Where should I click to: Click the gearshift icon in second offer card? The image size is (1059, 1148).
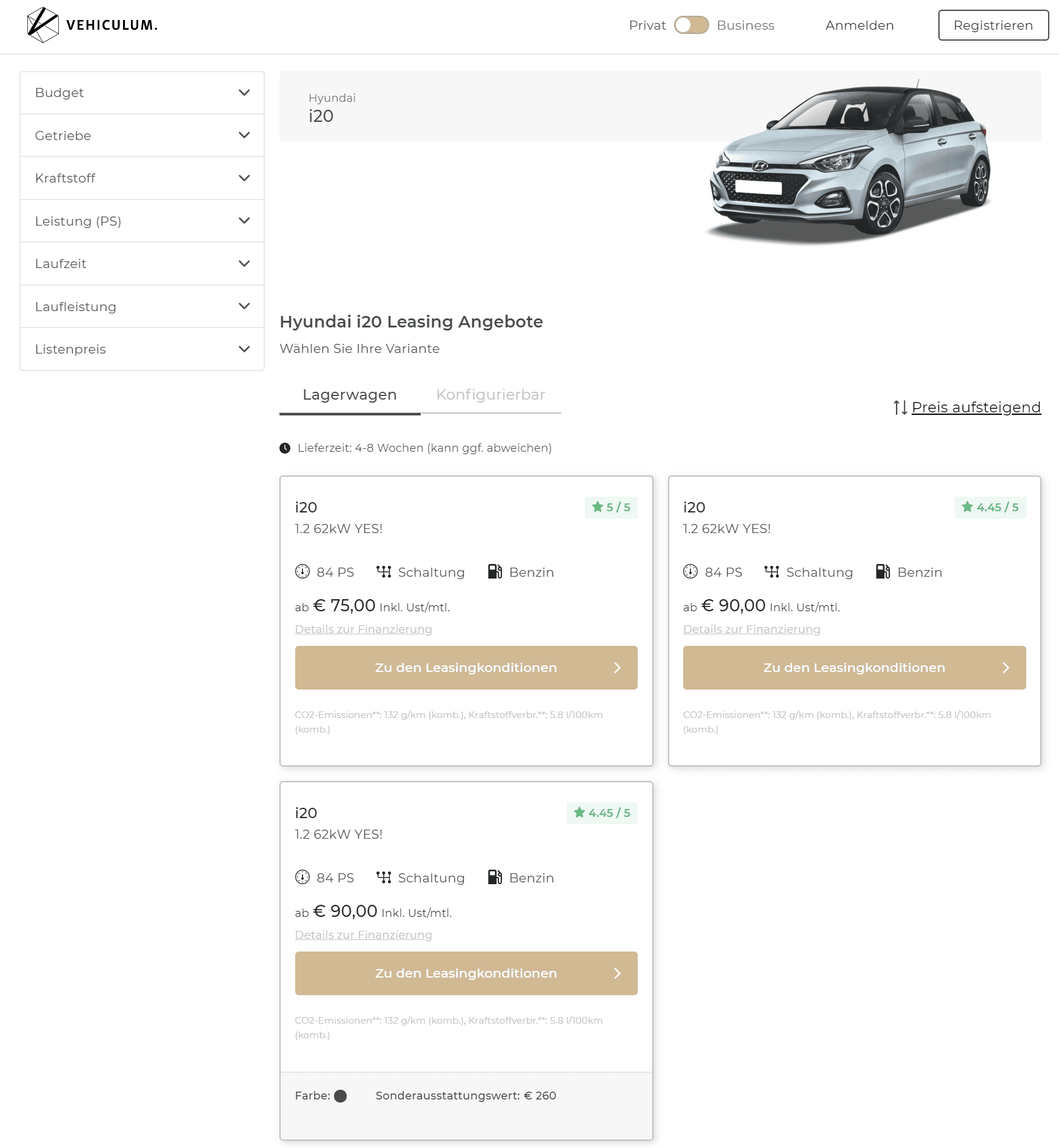pos(772,572)
